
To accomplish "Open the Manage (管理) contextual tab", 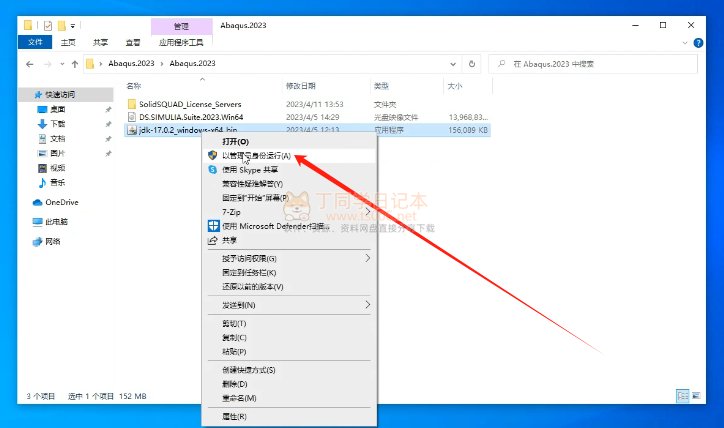I will coord(181,26).
